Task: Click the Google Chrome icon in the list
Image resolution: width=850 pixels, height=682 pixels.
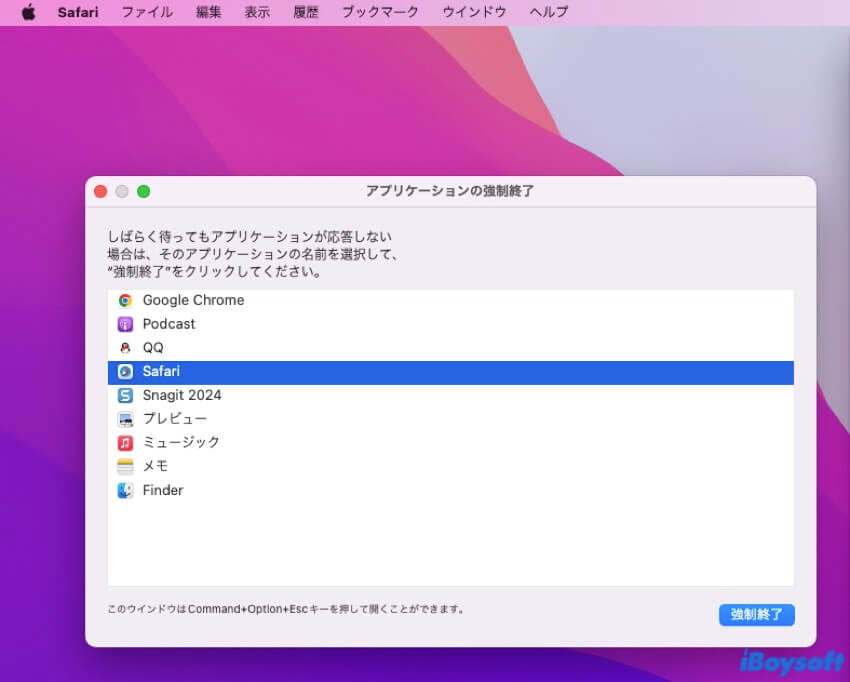Action: [124, 300]
